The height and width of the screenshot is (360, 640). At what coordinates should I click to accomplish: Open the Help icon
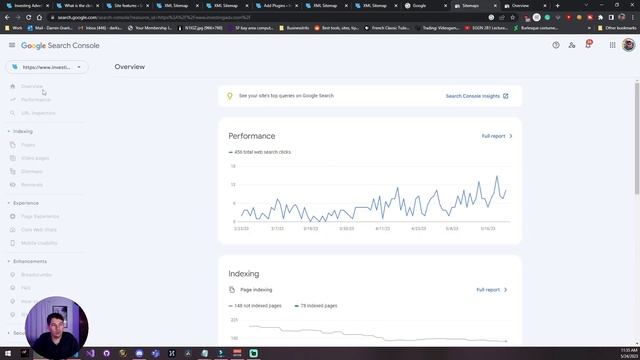556,45
